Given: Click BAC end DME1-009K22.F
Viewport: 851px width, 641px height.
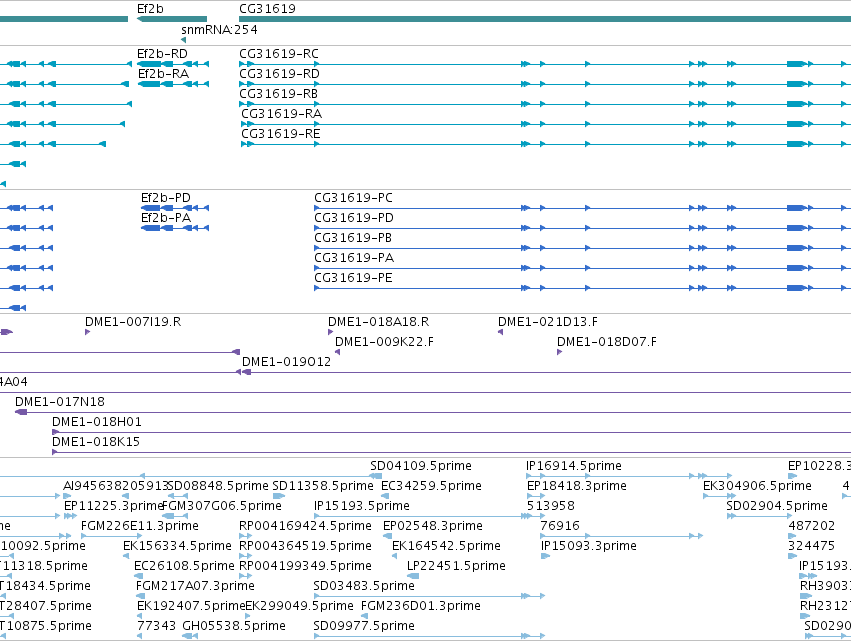Looking at the screenshot, I should tap(384, 342).
